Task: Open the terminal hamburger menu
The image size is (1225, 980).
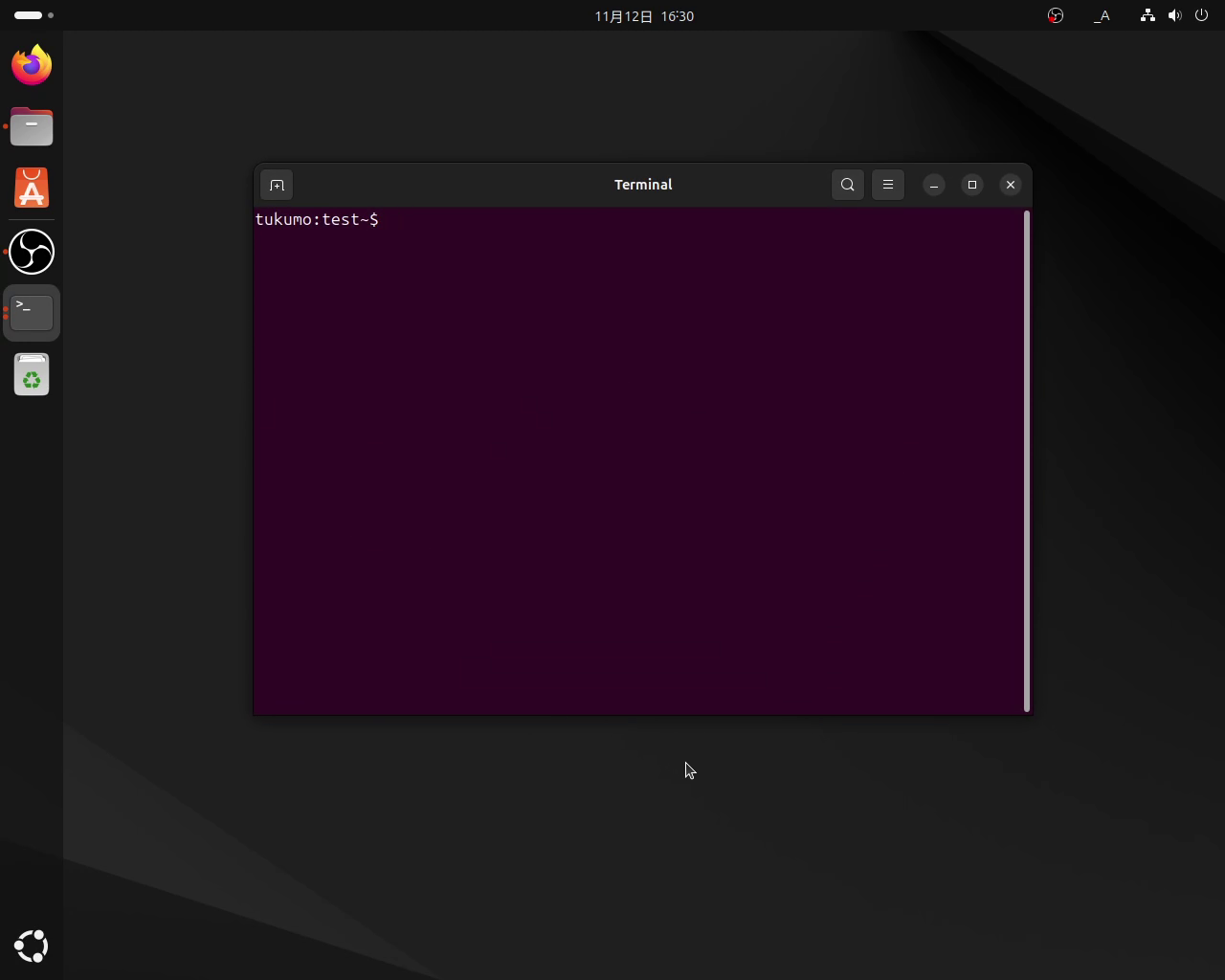Action: pyautogui.click(x=887, y=185)
